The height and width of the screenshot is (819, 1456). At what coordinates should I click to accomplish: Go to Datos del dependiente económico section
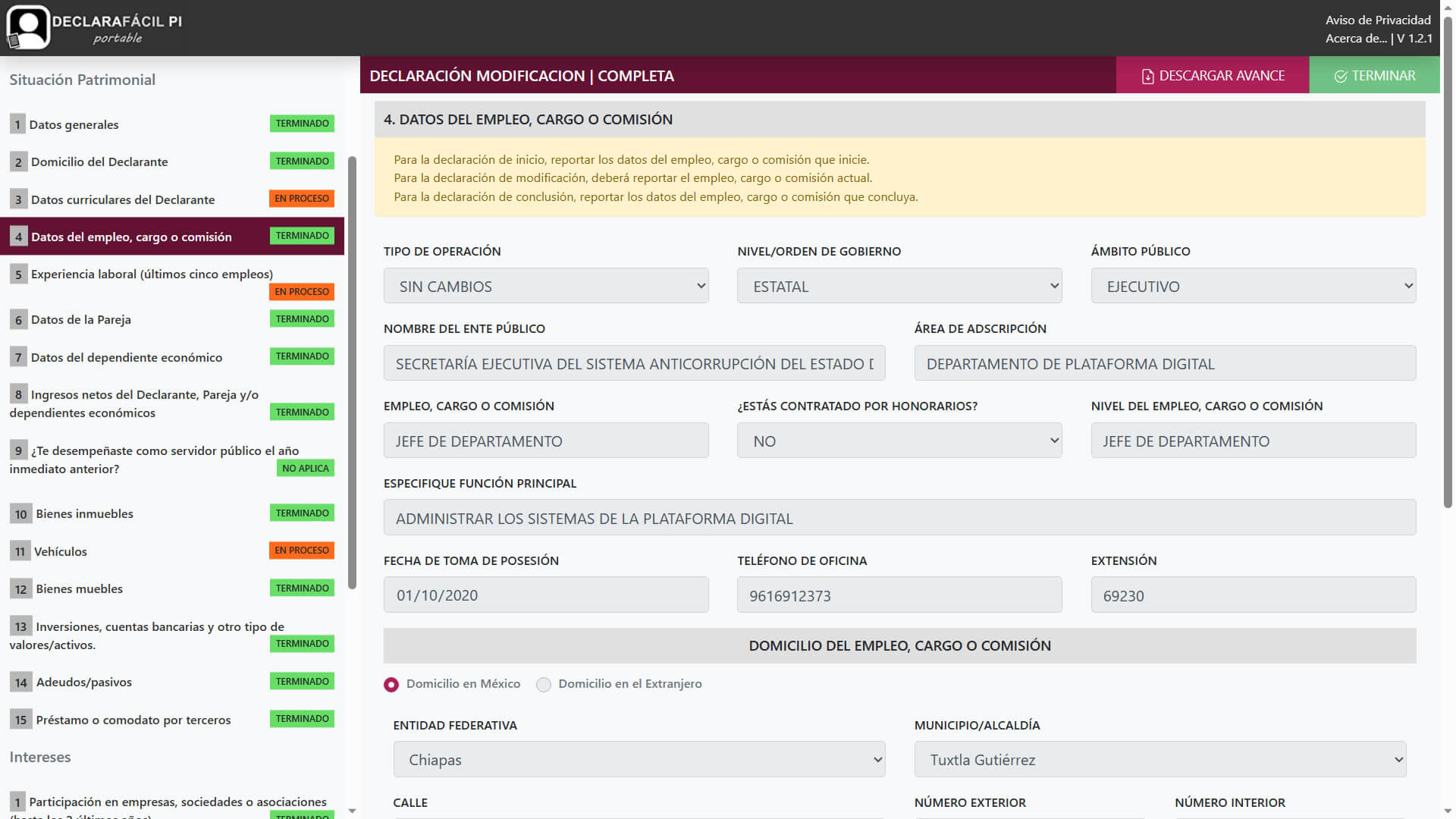[172, 357]
